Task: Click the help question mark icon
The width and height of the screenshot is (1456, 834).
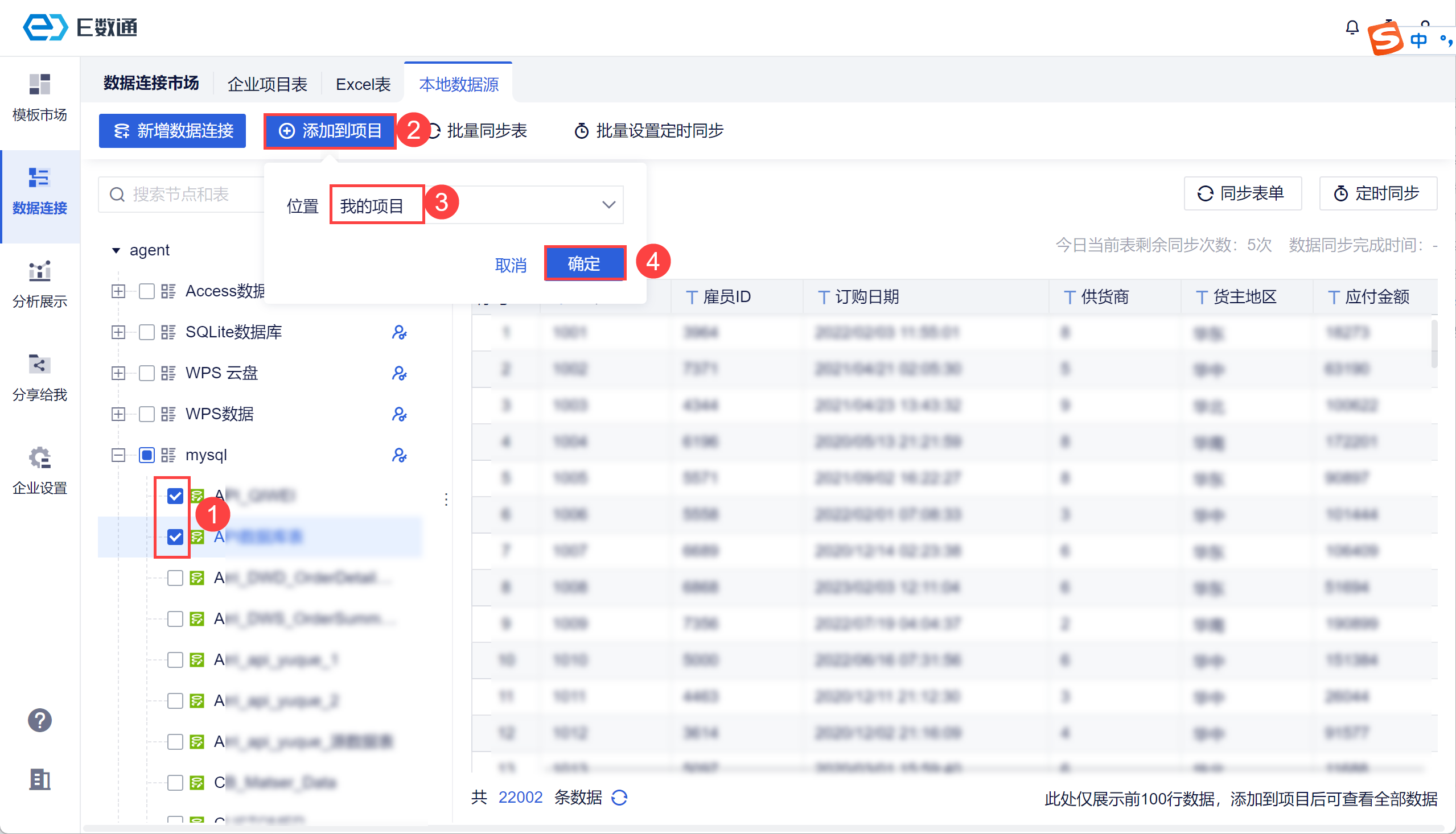Action: pyautogui.click(x=39, y=720)
